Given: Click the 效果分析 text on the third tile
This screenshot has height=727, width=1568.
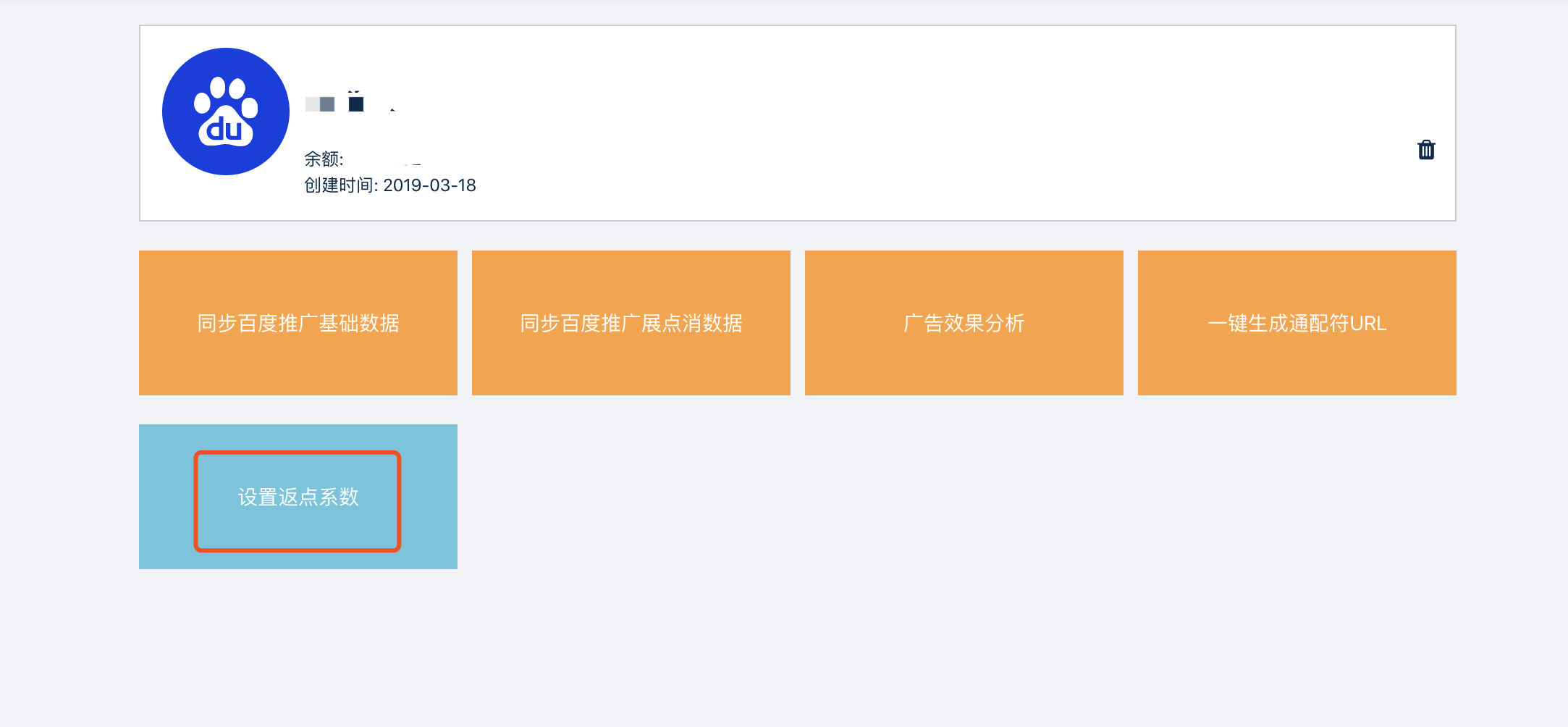Looking at the screenshot, I should point(984,323).
